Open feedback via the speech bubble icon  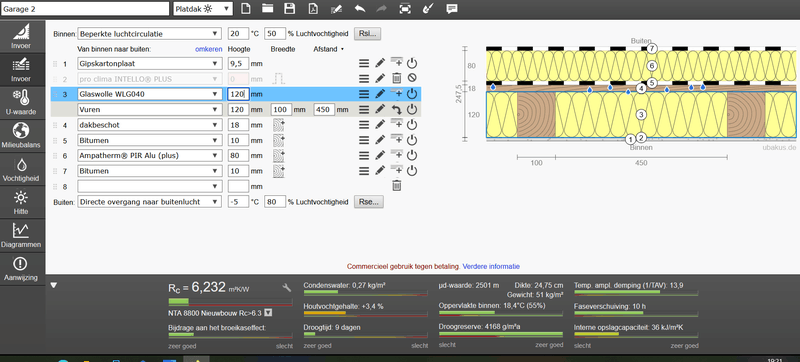452,8
